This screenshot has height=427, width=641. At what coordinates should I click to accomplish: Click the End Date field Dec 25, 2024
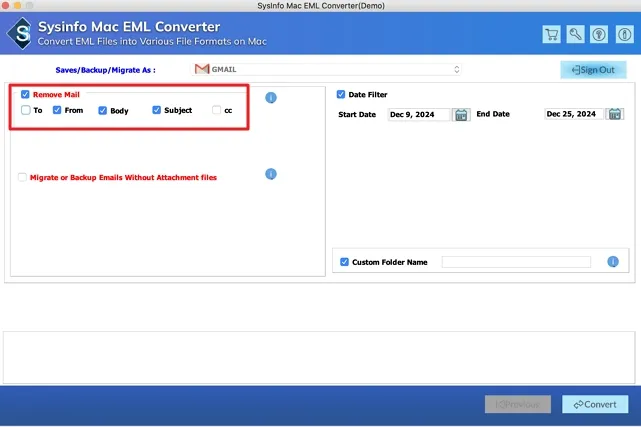coord(574,114)
